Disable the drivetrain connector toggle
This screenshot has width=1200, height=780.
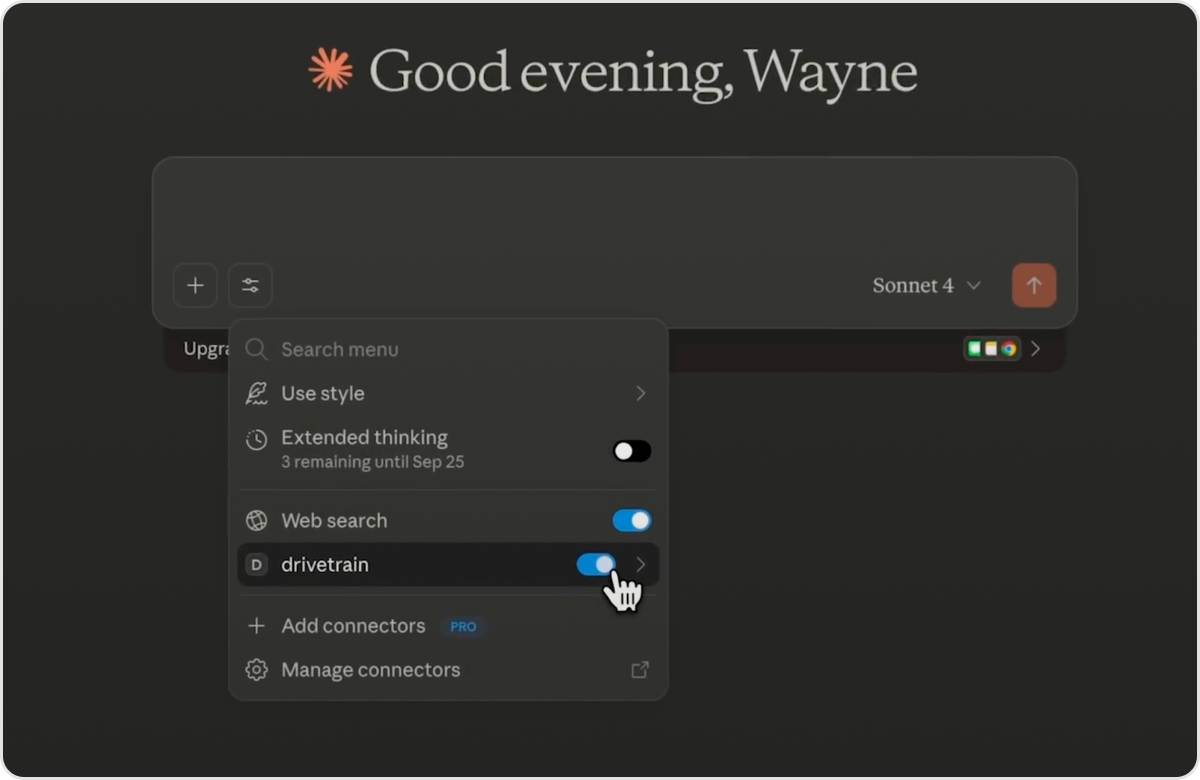(596, 565)
